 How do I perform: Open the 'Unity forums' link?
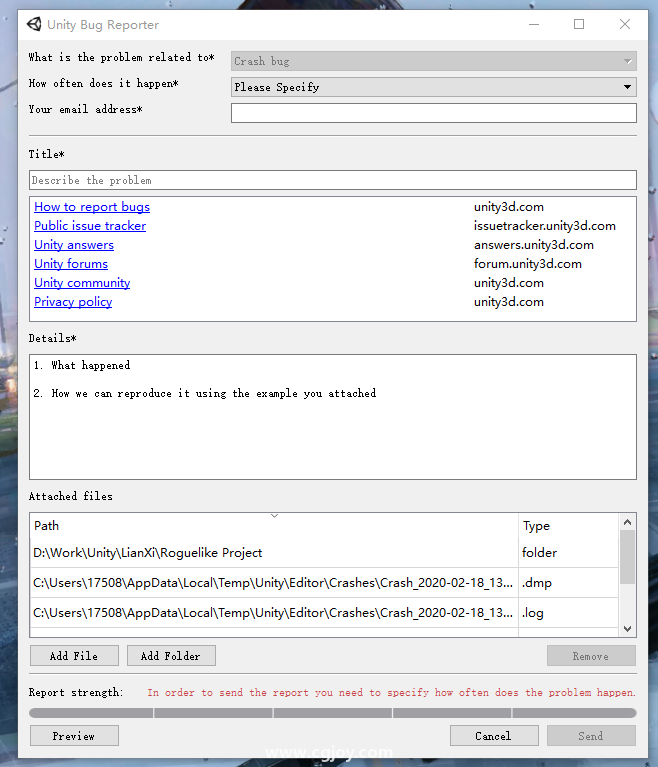coord(71,264)
